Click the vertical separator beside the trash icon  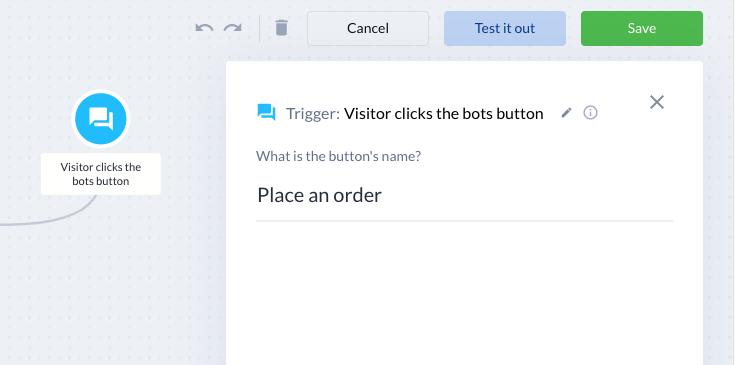coord(260,28)
